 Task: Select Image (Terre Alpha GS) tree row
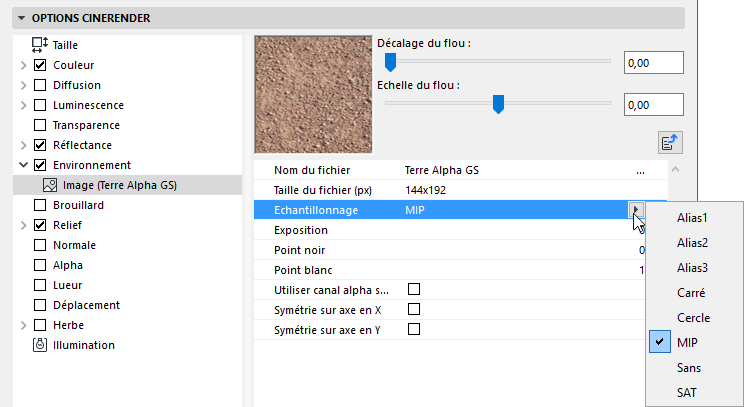click(128, 185)
